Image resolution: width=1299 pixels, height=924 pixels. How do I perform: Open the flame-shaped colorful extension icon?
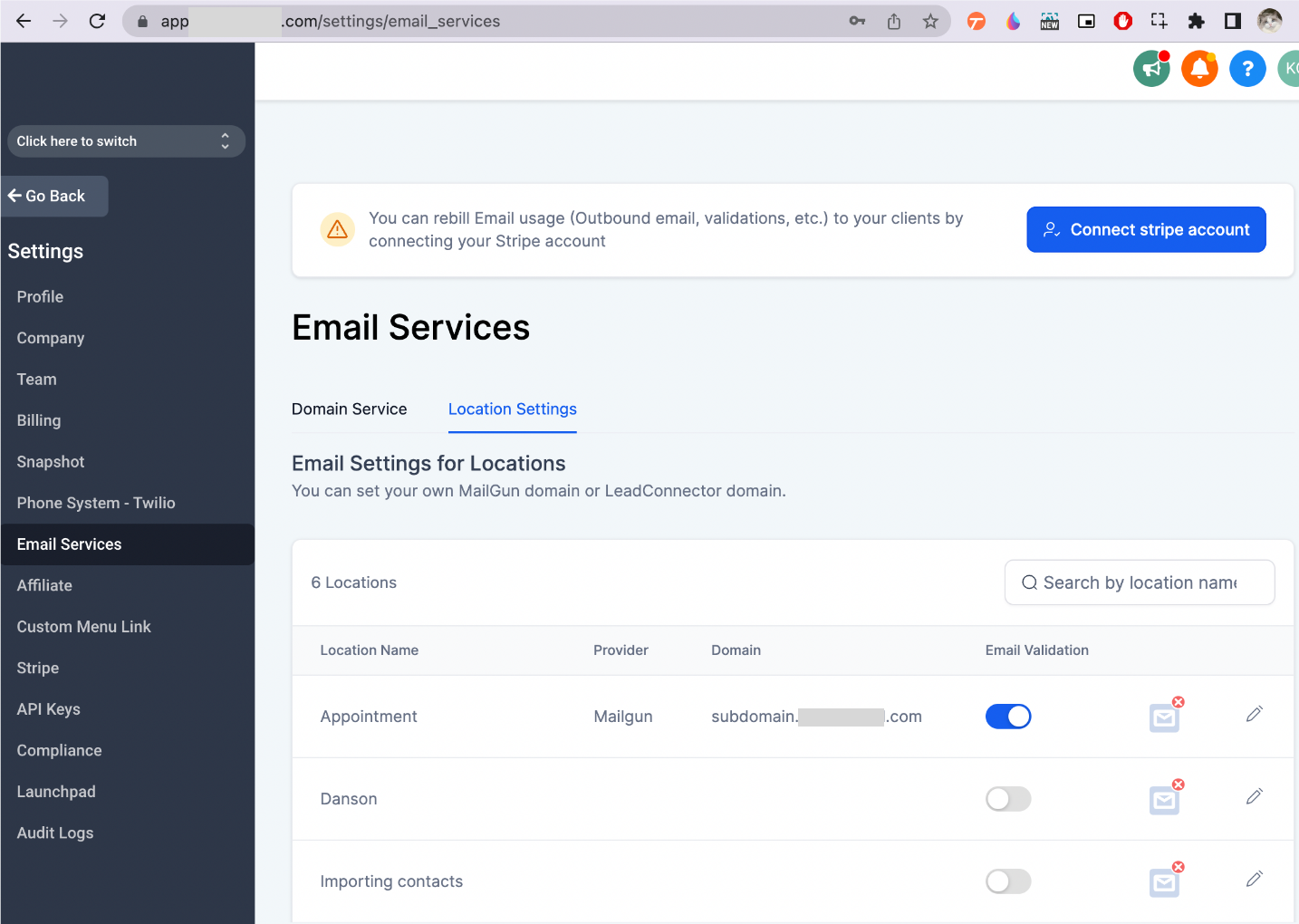click(x=1014, y=21)
